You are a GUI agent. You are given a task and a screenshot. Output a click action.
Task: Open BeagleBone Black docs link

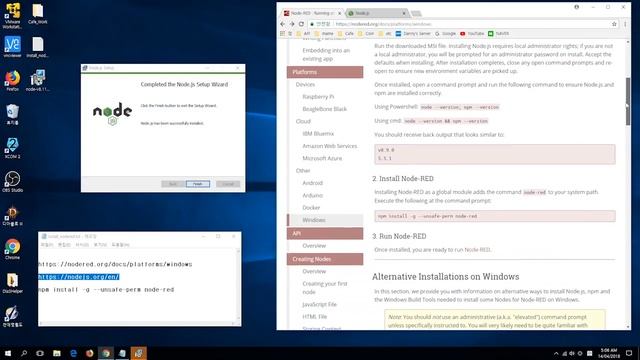(324, 109)
